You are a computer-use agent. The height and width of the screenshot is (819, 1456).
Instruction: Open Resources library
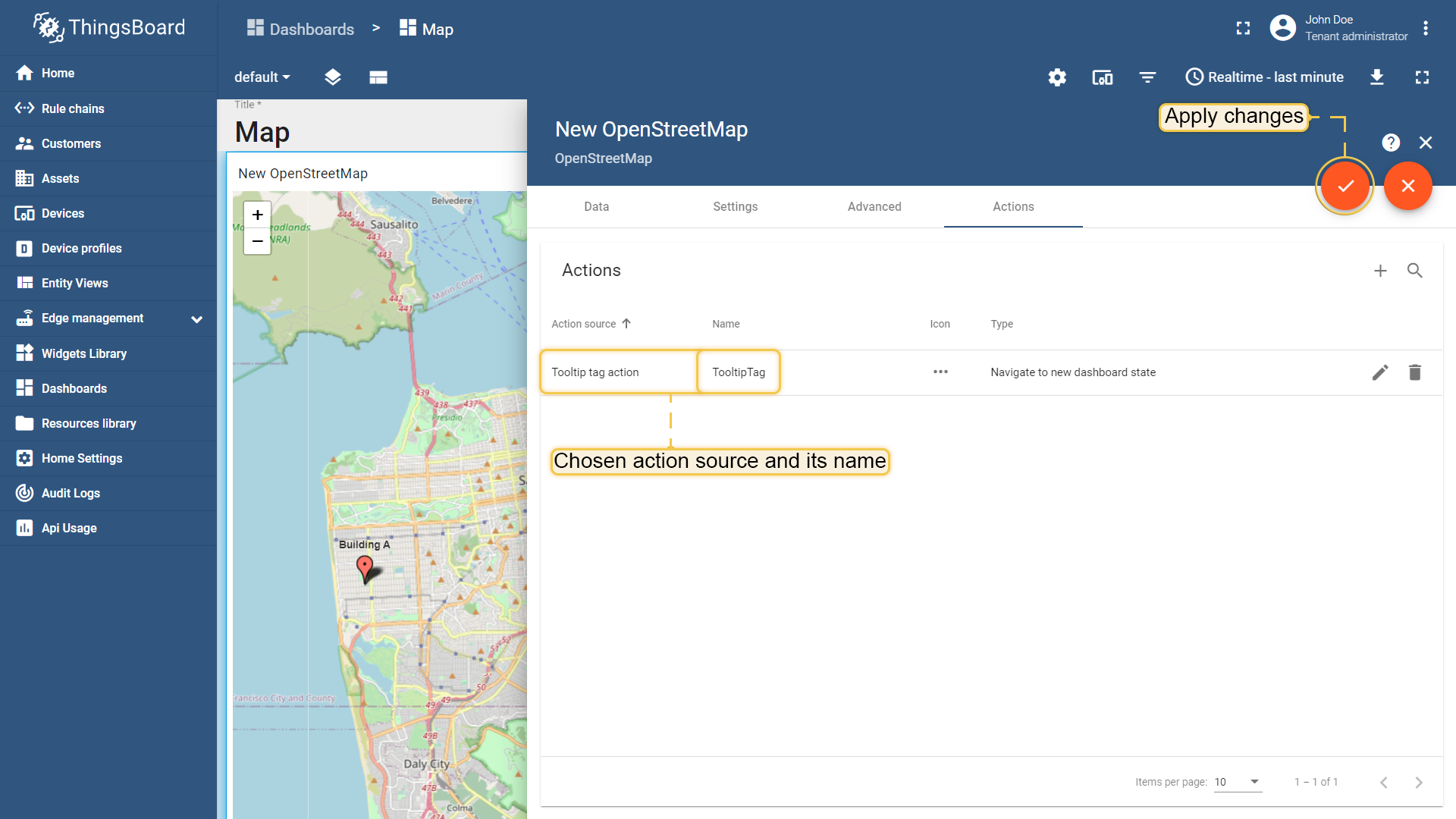[x=108, y=423]
